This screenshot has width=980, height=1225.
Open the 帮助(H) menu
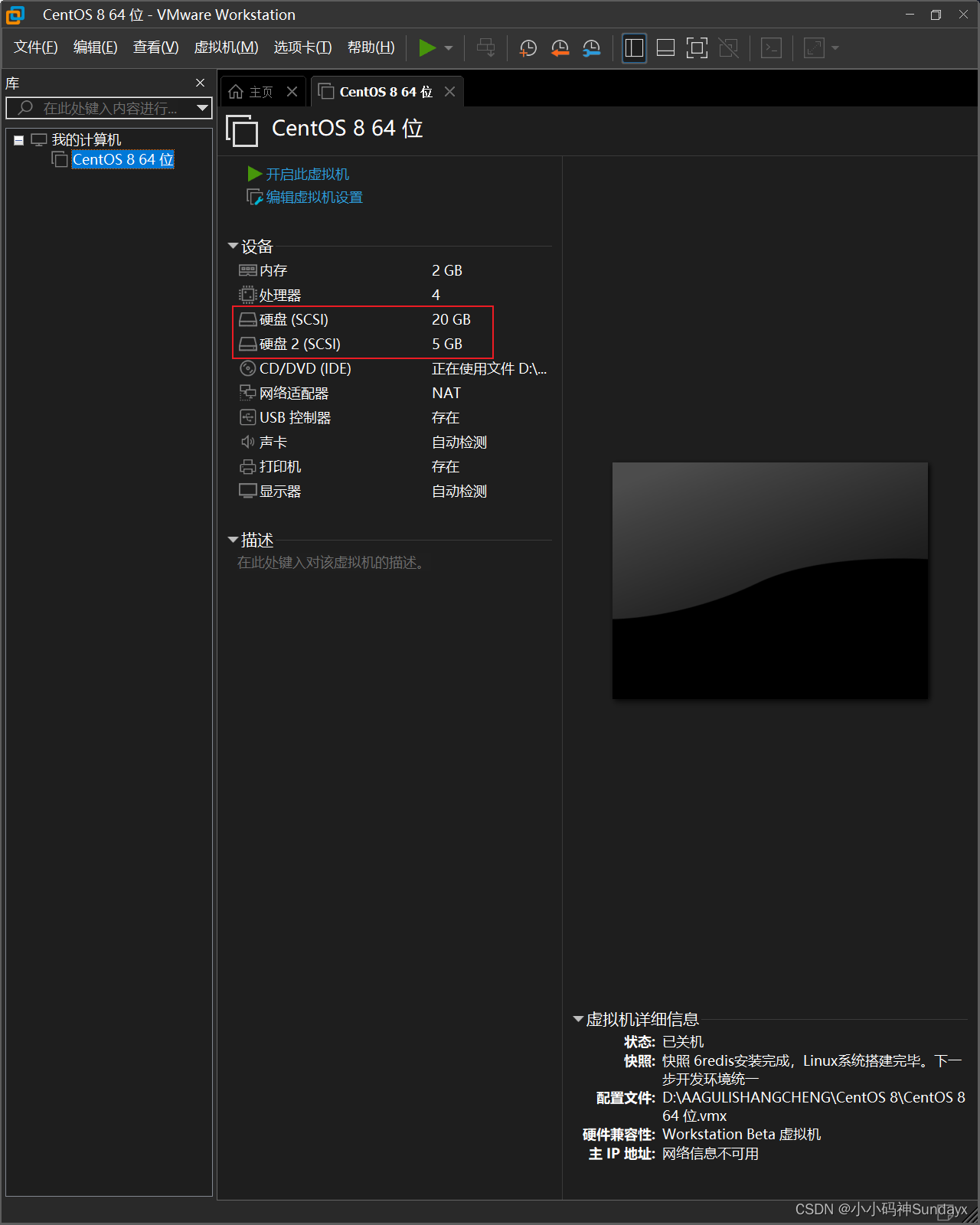pyautogui.click(x=371, y=47)
